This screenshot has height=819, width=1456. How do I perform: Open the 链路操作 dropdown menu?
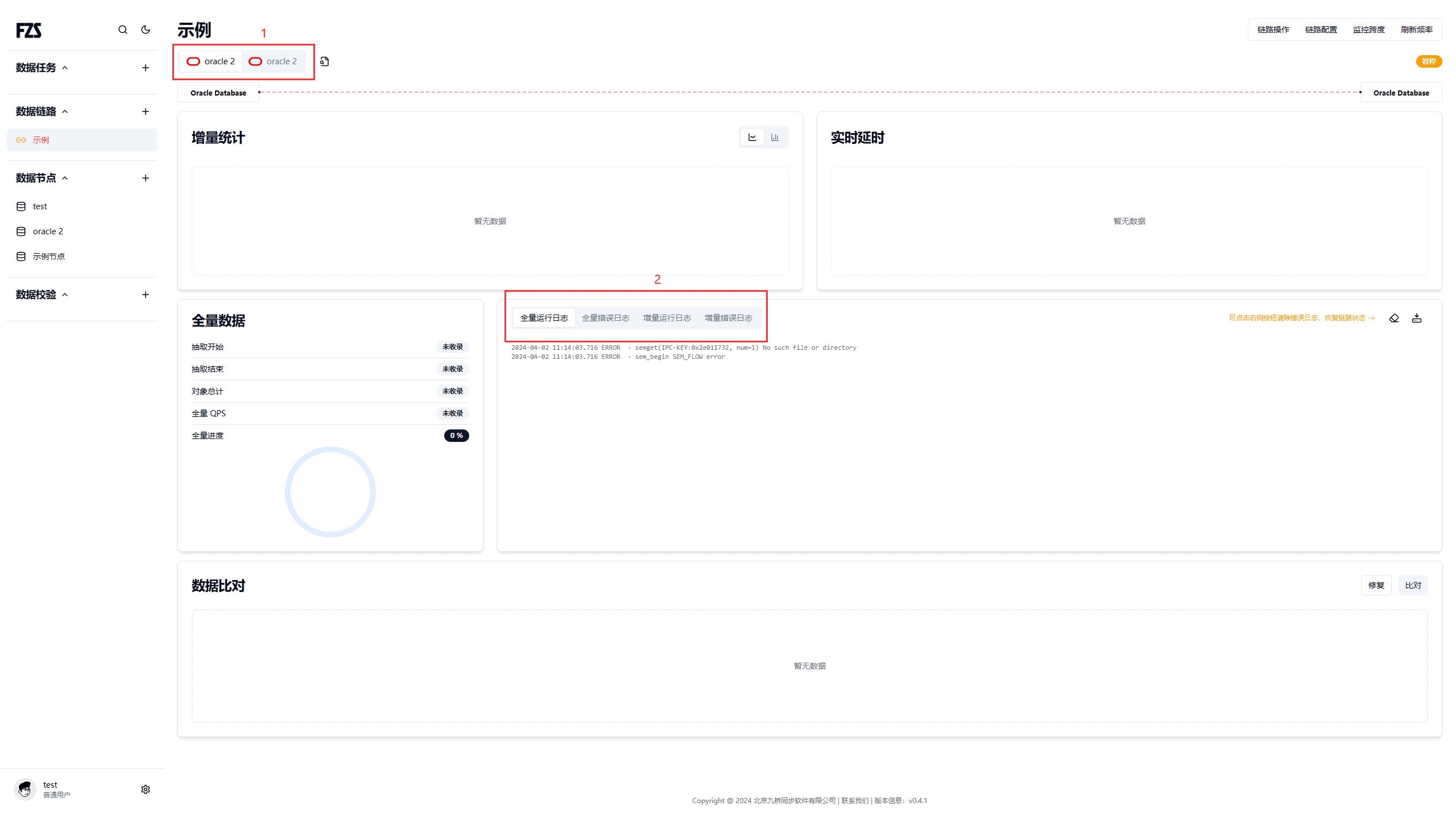point(1273,30)
